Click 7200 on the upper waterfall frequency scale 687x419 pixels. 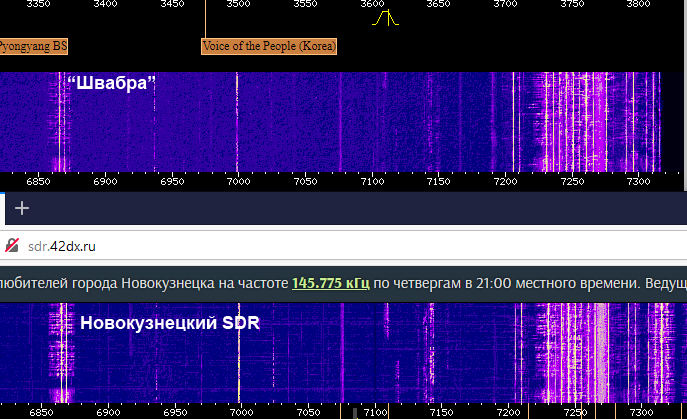pos(506,181)
